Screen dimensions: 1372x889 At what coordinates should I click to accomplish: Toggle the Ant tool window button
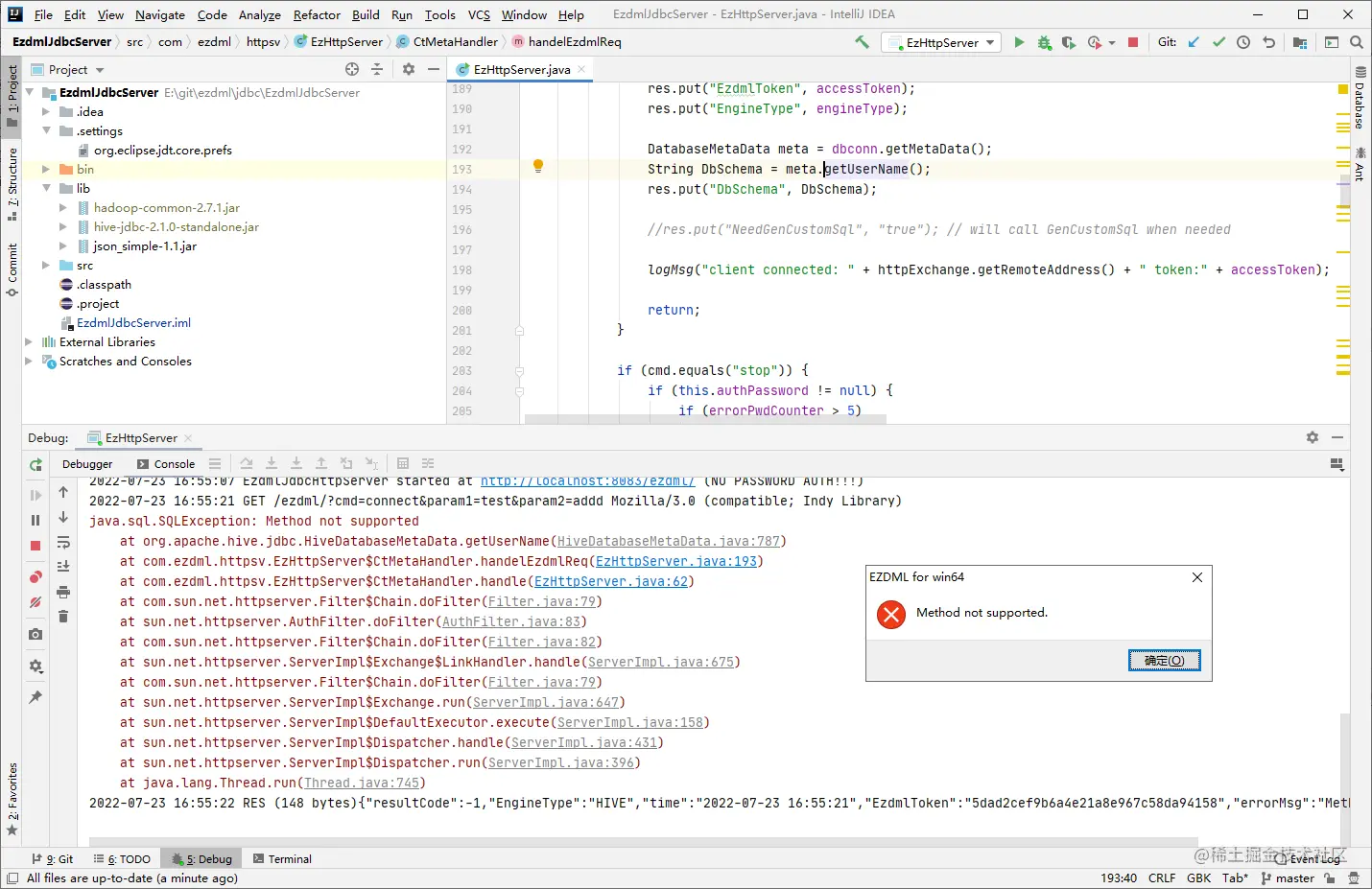coord(1360,164)
